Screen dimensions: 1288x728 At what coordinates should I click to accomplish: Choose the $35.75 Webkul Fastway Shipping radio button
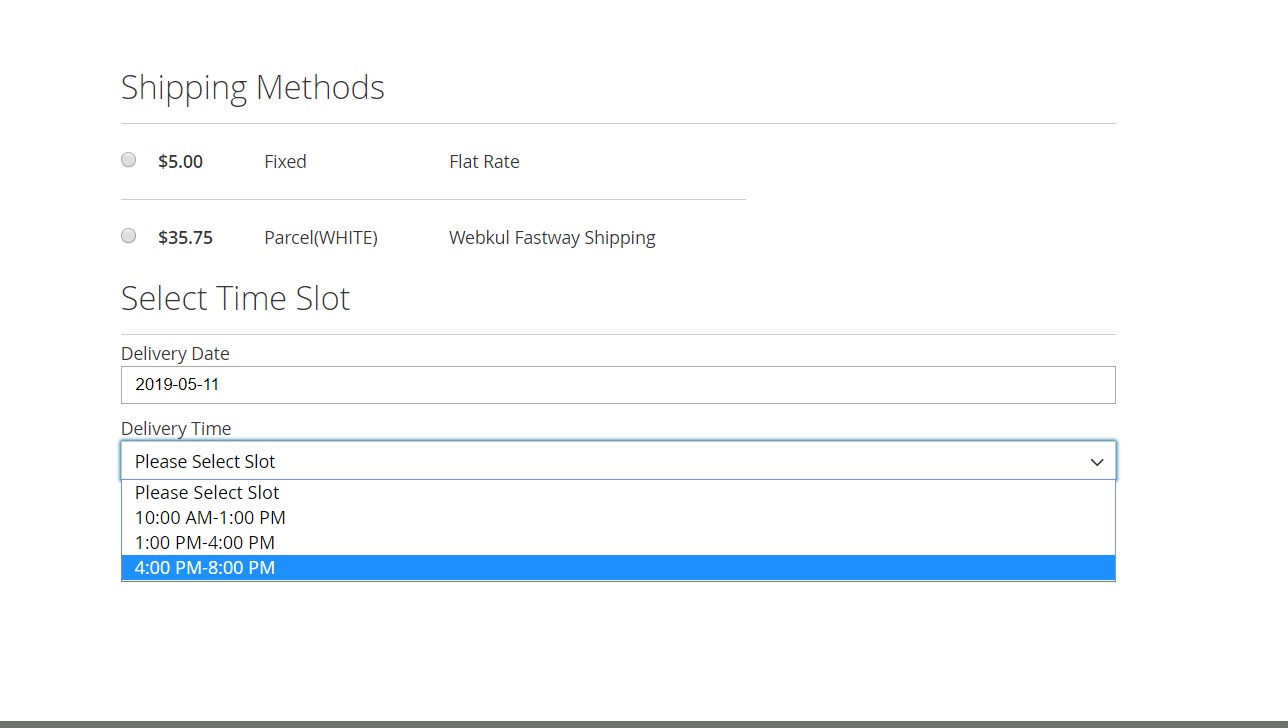point(128,236)
